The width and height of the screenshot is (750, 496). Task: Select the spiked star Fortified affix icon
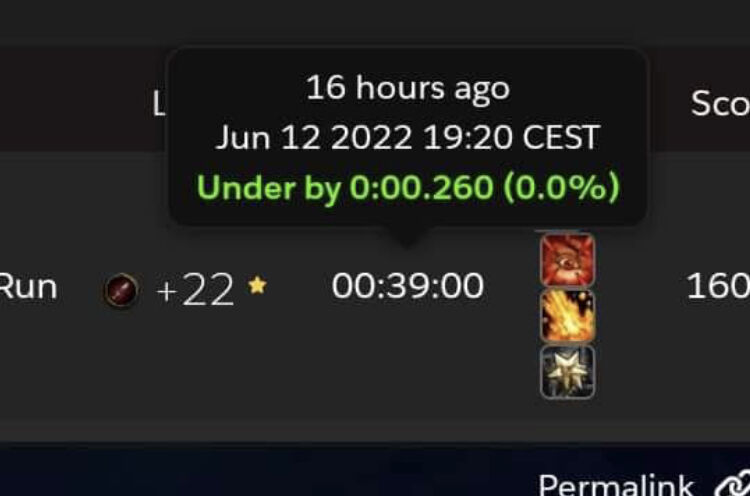click(x=567, y=372)
